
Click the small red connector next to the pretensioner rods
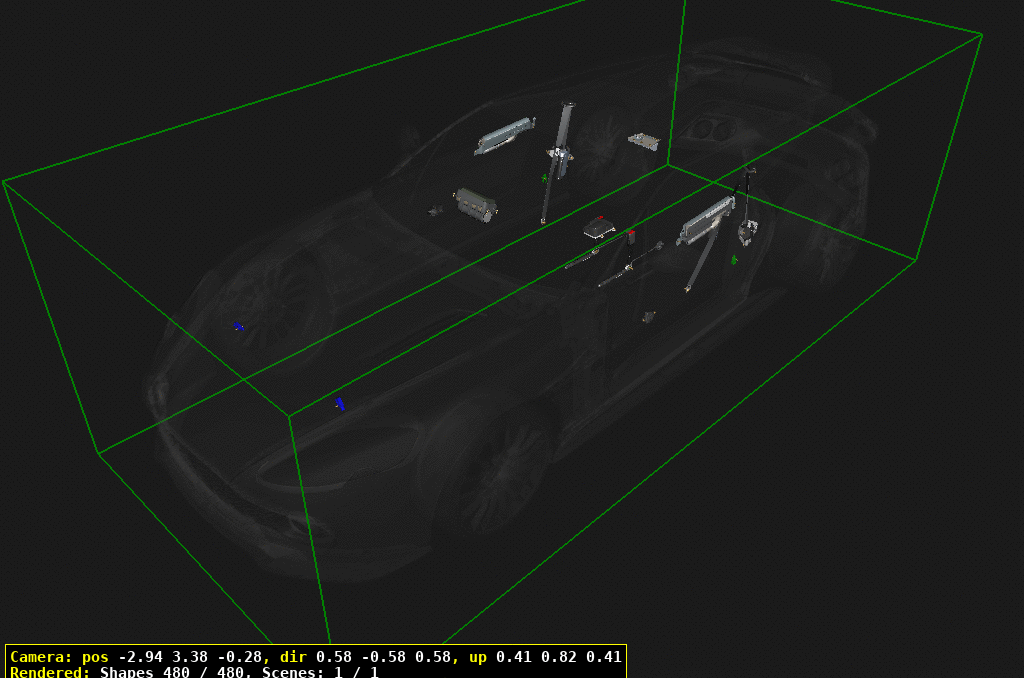tap(631, 236)
